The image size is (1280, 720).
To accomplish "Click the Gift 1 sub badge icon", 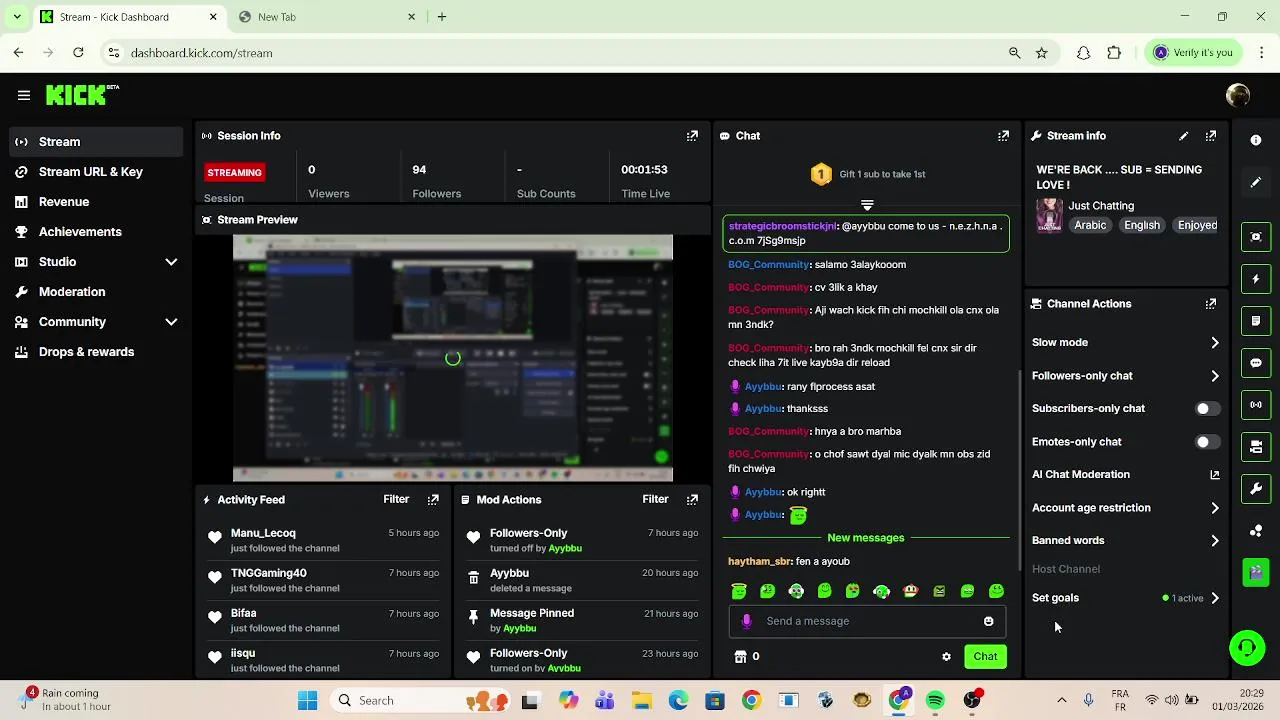I will [x=821, y=175].
